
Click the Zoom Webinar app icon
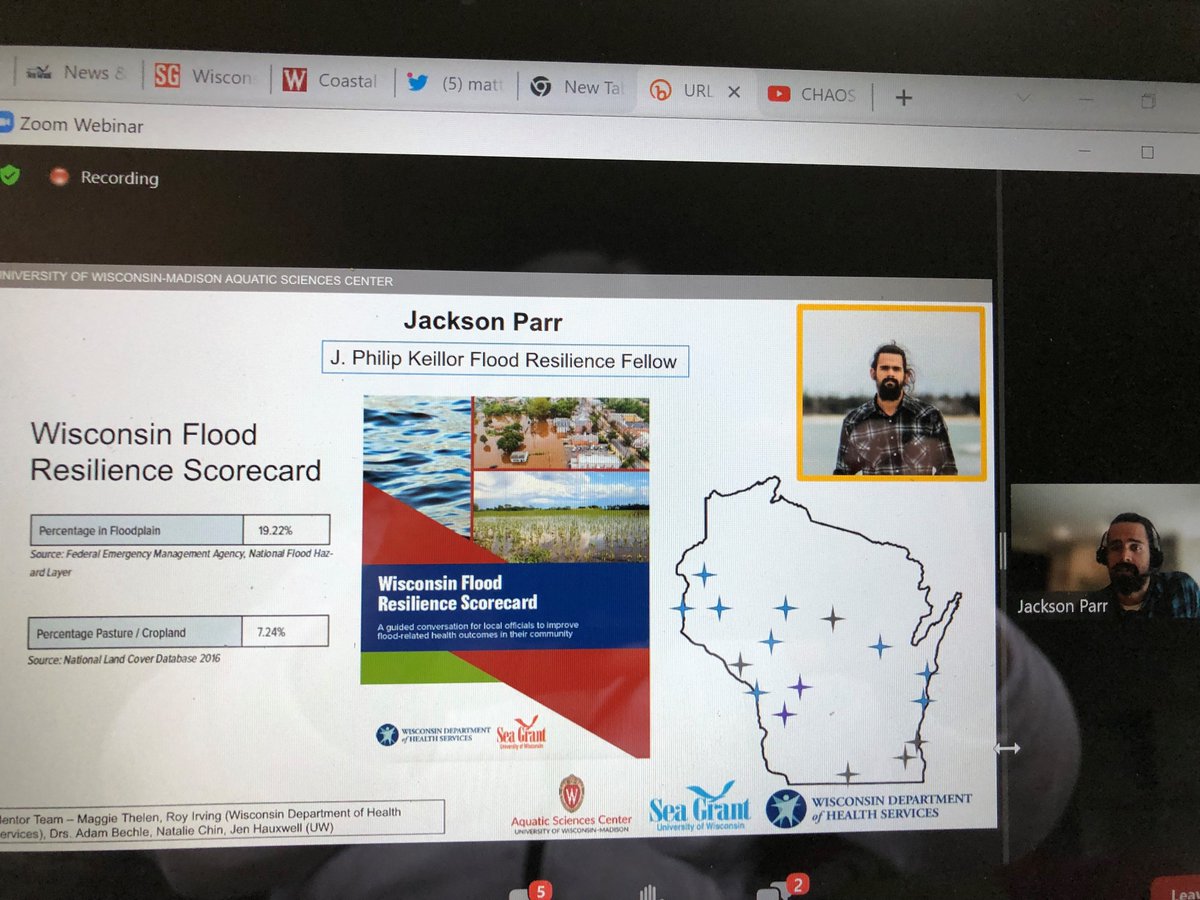point(4,121)
